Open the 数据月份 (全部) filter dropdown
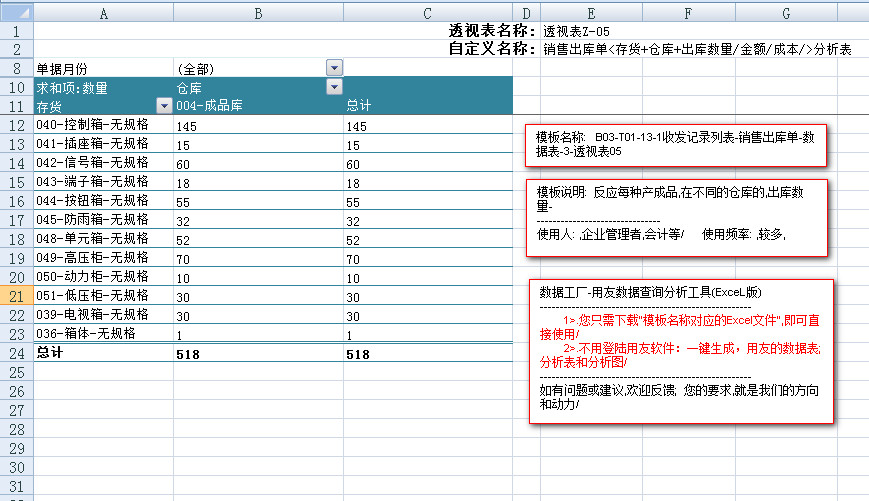 coord(334,68)
